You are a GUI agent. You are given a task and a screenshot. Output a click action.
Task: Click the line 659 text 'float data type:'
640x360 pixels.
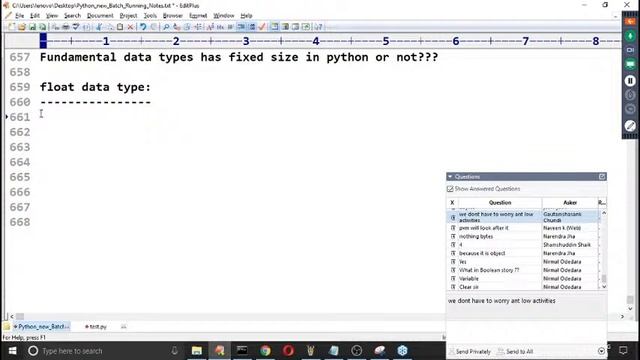coord(95,87)
